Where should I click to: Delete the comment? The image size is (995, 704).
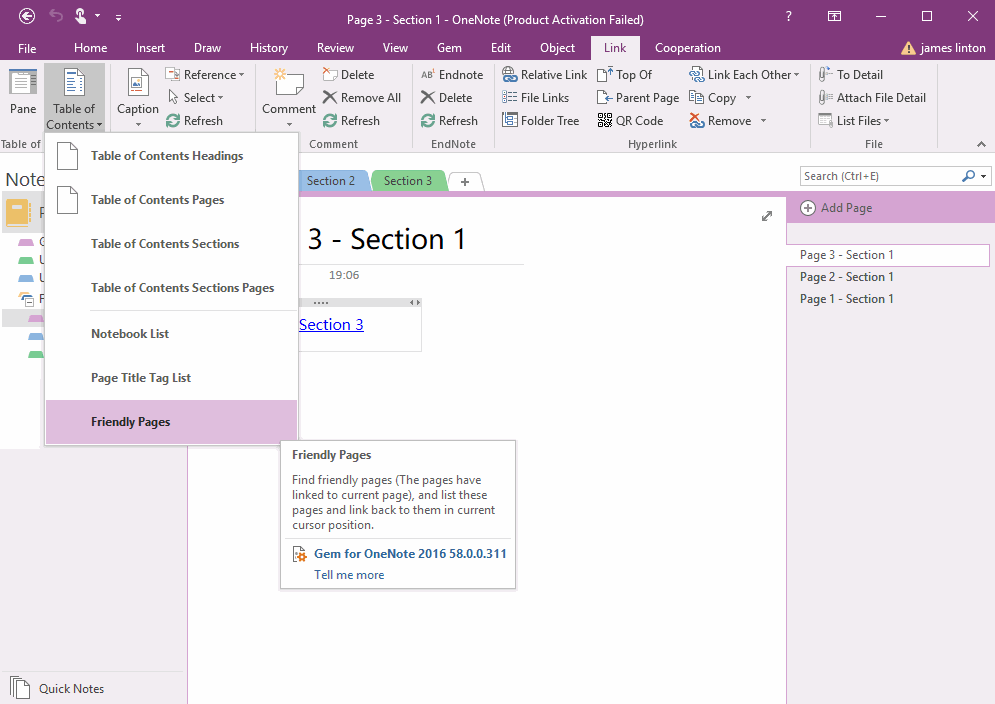[x=348, y=75]
